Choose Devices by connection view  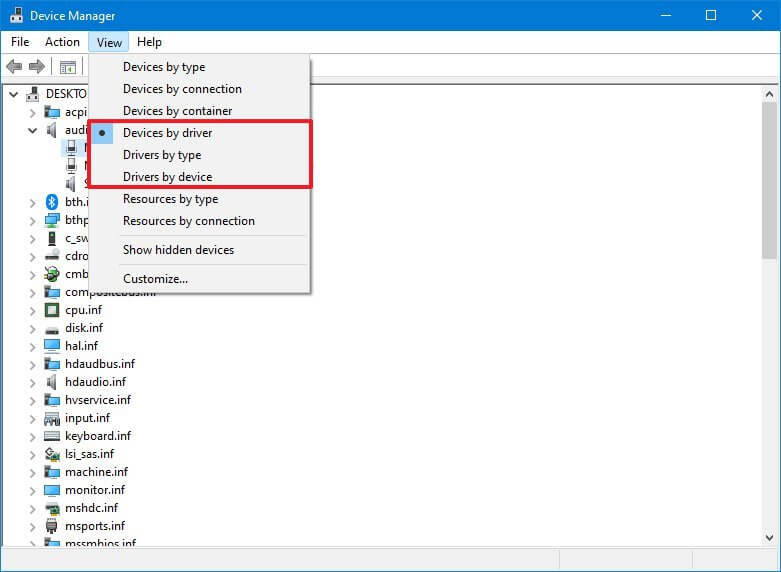click(199, 89)
